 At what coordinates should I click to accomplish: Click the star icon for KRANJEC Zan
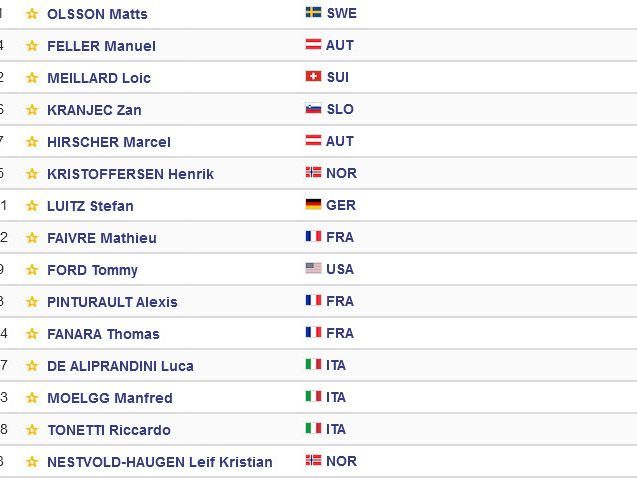pos(32,110)
